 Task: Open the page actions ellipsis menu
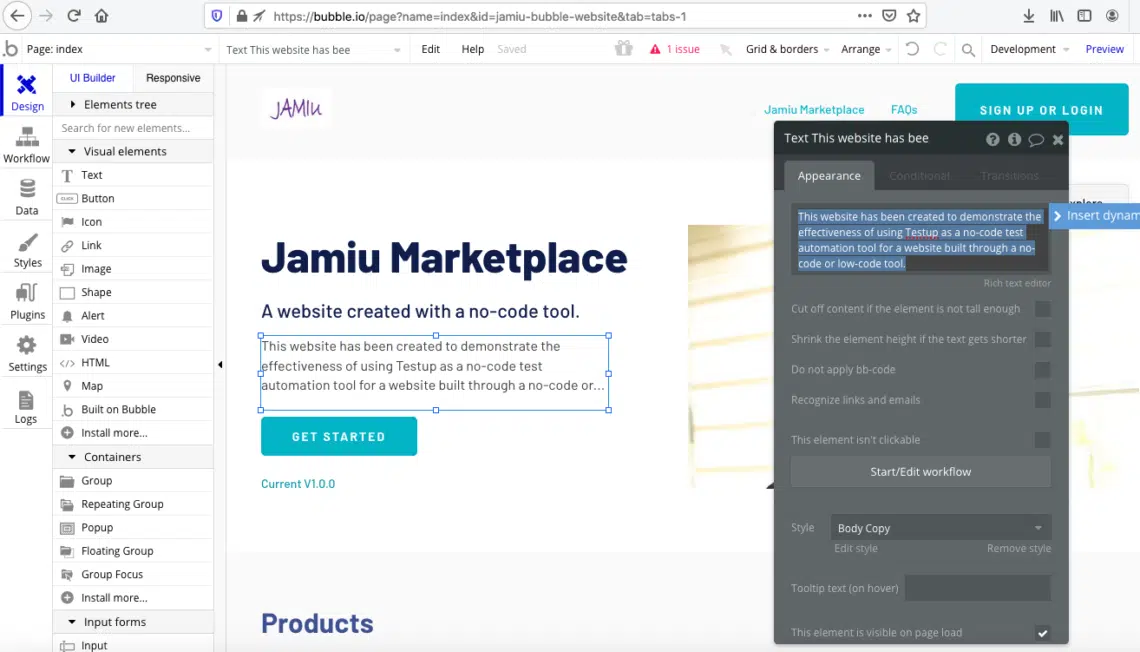coord(864,16)
